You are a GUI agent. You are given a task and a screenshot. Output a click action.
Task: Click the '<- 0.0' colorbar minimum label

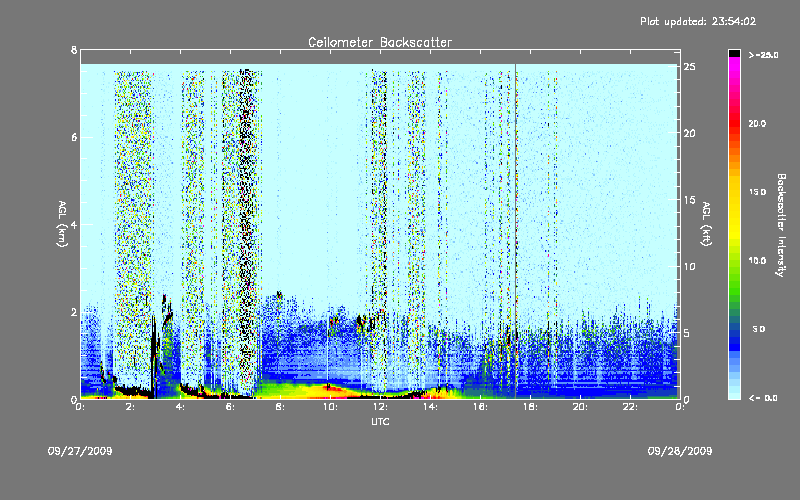click(763, 398)
